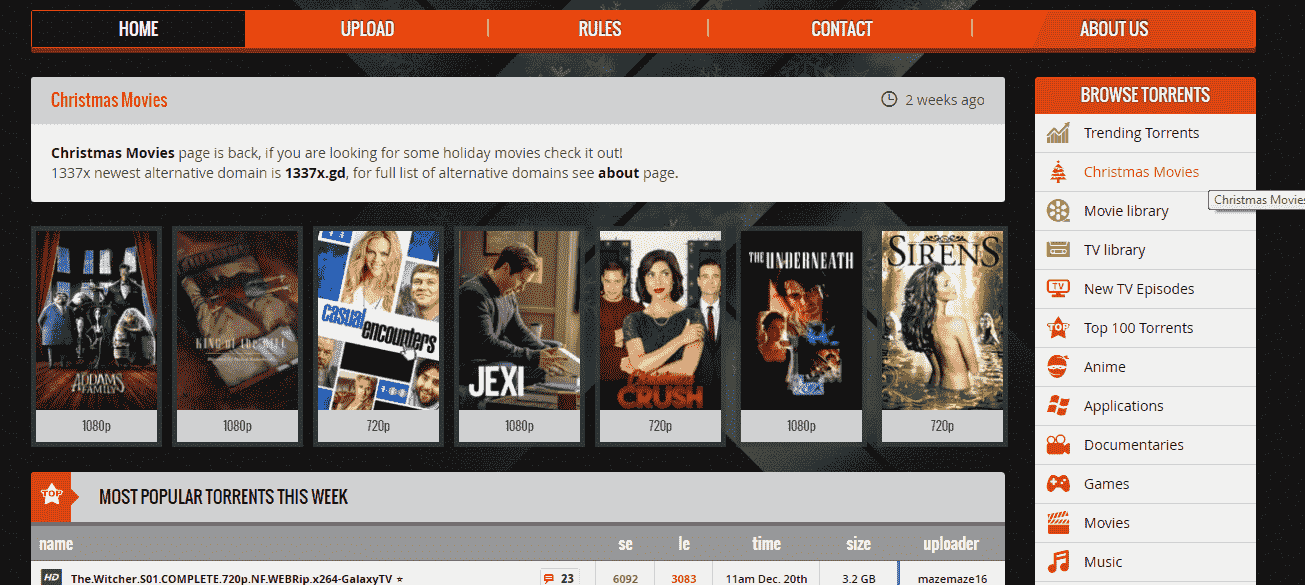Open the HOME tab
Image resolution: width=1305 pixels, height=585 pixels.
(138, 29)
